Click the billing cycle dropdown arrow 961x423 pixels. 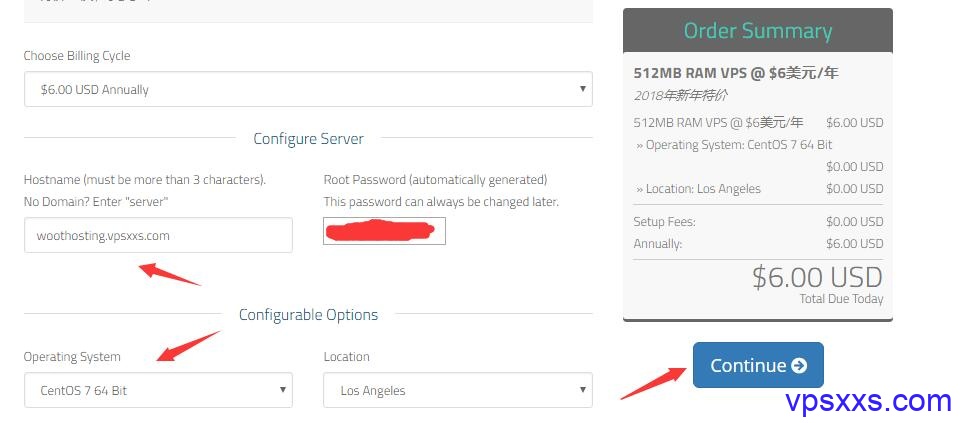[583, 89]
